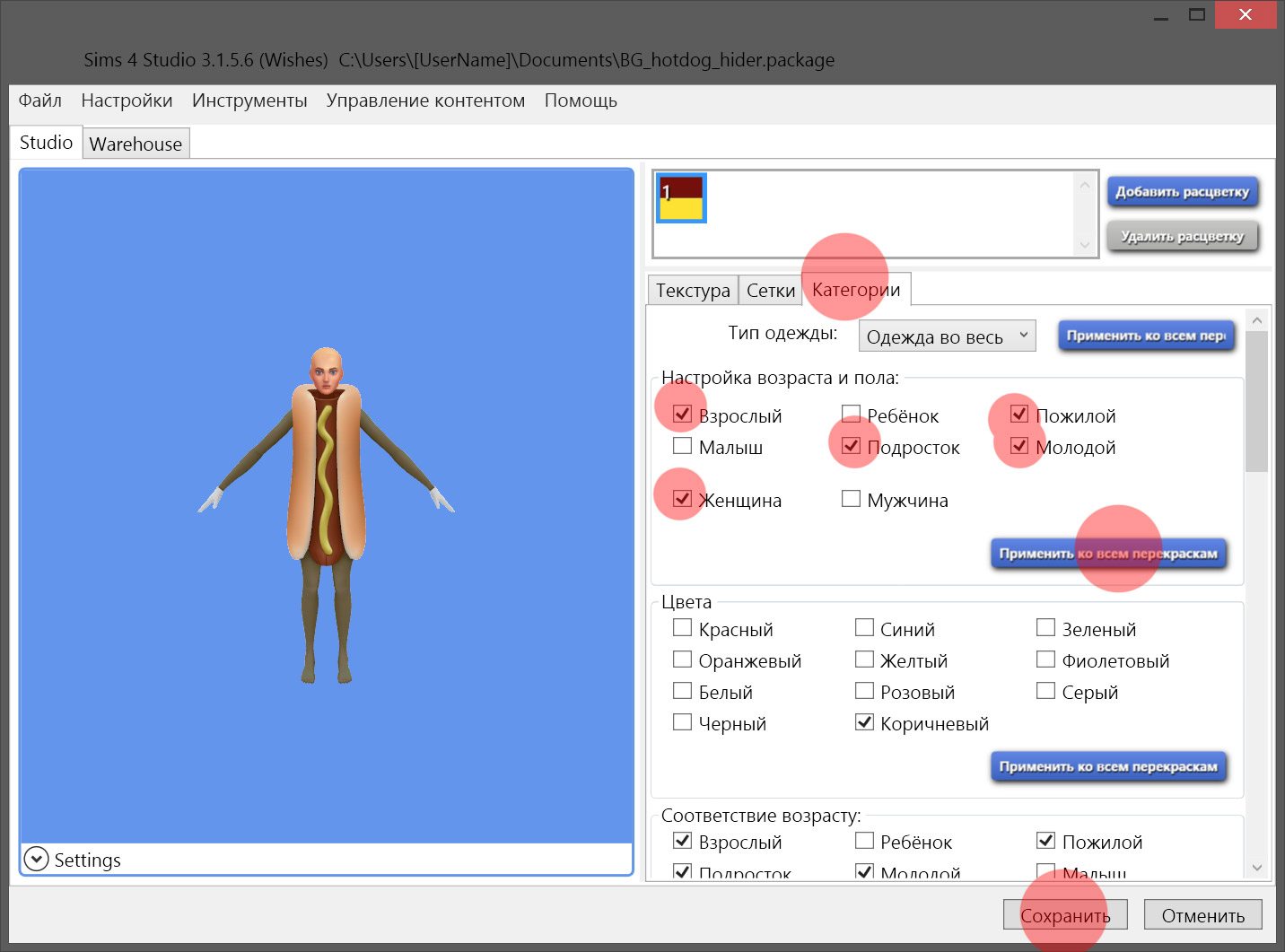Image resolution: width=1285 pixels, height=952 pixels.
Task: Expand the Settings chevron icon
Action: pyautogui.click(x=36, y=859)
